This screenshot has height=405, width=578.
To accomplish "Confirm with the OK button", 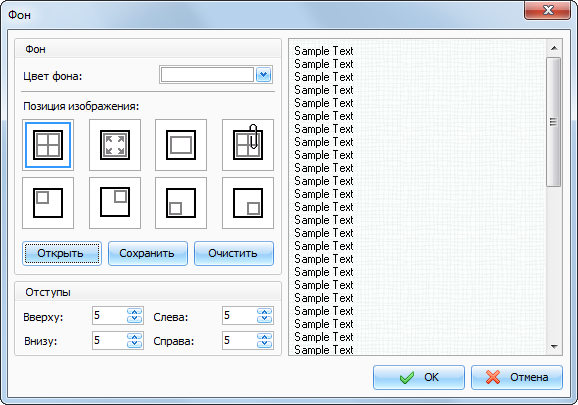I will coord(419,377).
